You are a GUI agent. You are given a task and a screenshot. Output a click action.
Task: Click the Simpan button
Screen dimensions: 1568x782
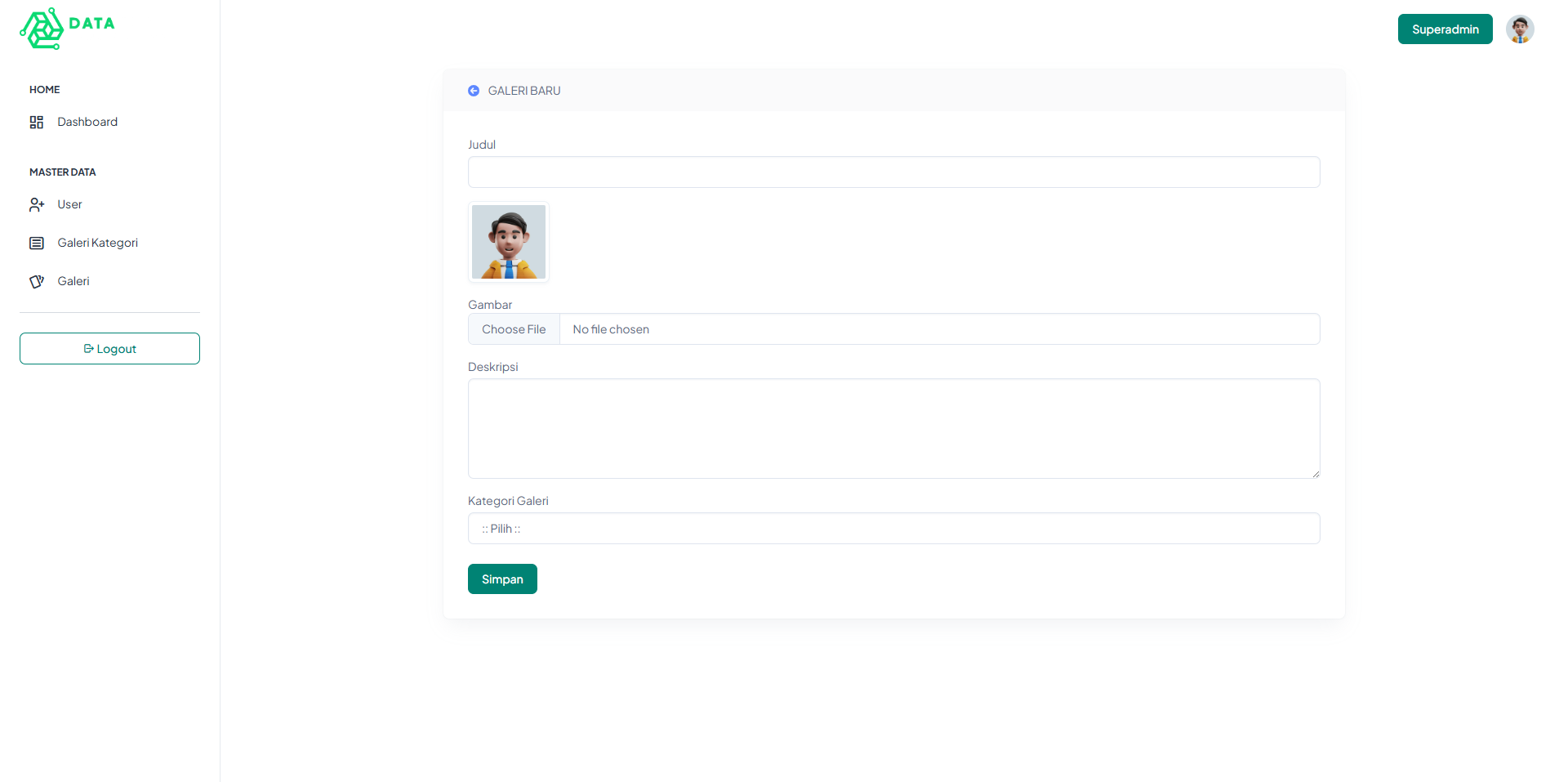point(502,579)
